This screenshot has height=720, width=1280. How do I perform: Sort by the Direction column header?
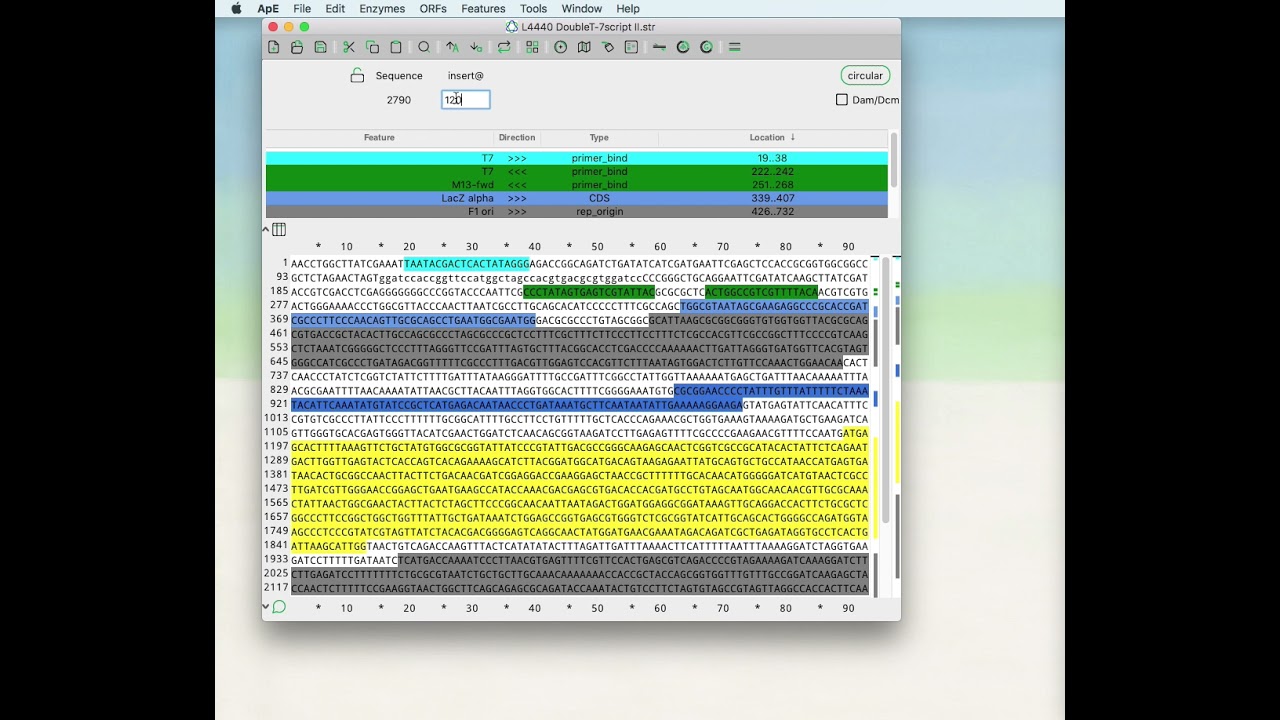click(x=517, y=138)
